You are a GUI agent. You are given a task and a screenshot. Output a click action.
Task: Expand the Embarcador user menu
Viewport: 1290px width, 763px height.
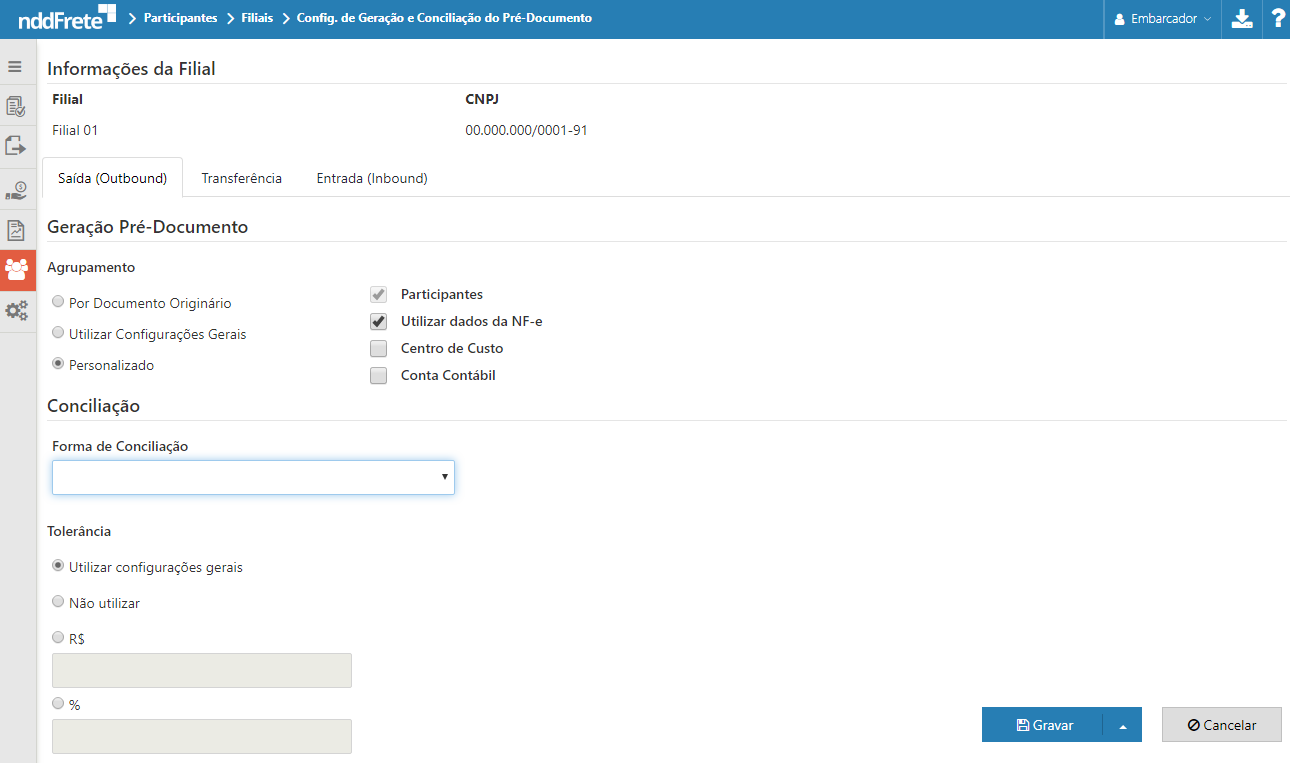pos(1162,19)
